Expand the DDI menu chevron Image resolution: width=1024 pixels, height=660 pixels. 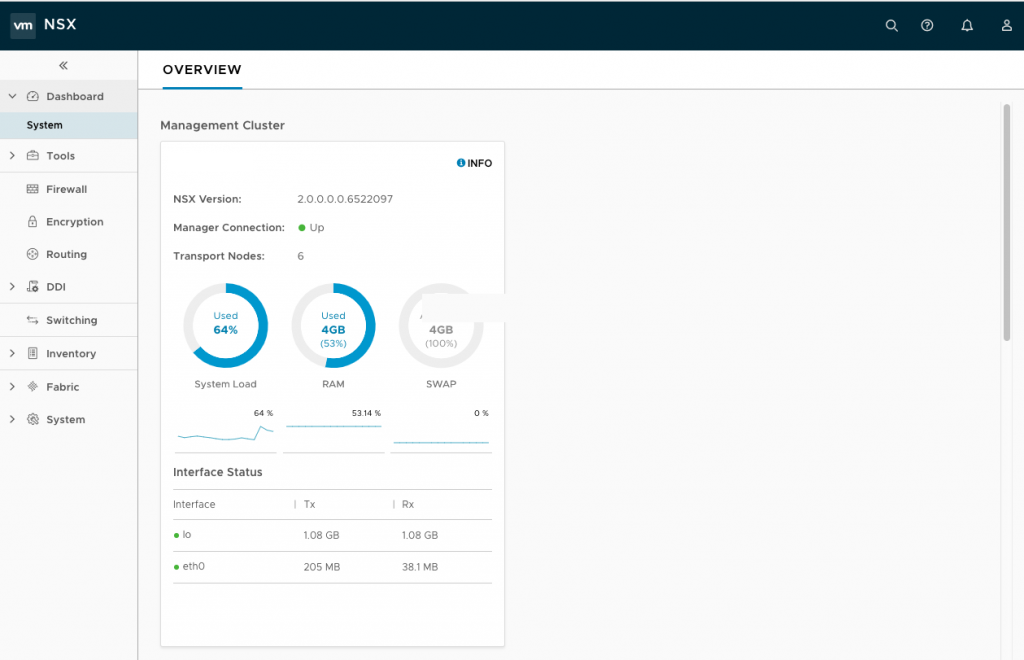coord(12,287)
